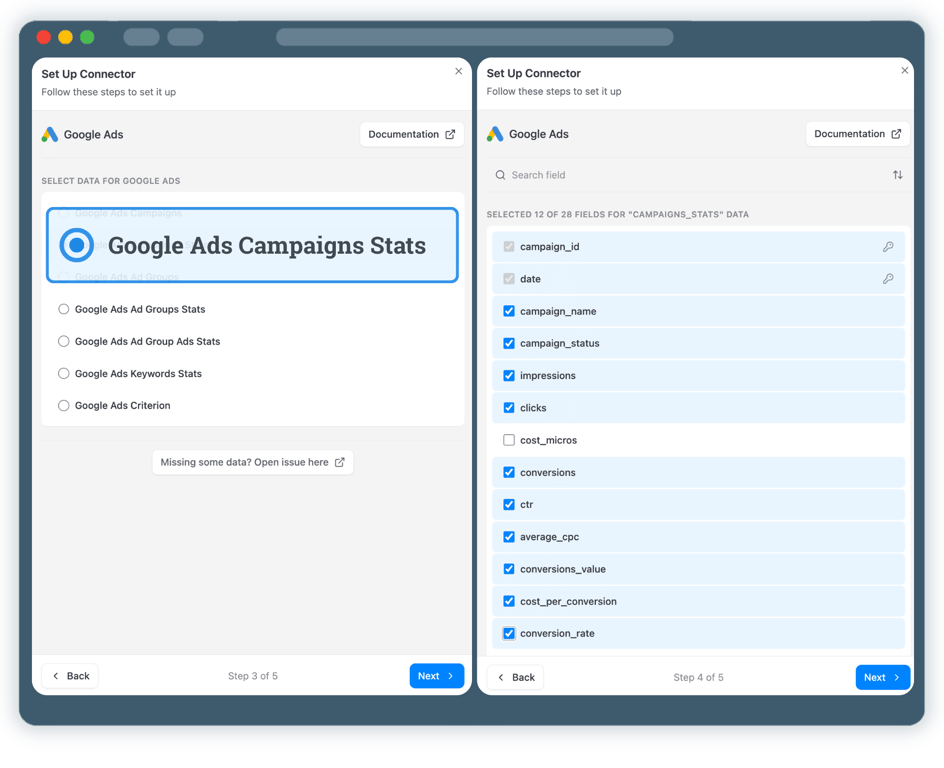The height and width of the screenshot is (768, 944).
Task: Click first browser toolbar pill button
Action: (x=141, y=37)
